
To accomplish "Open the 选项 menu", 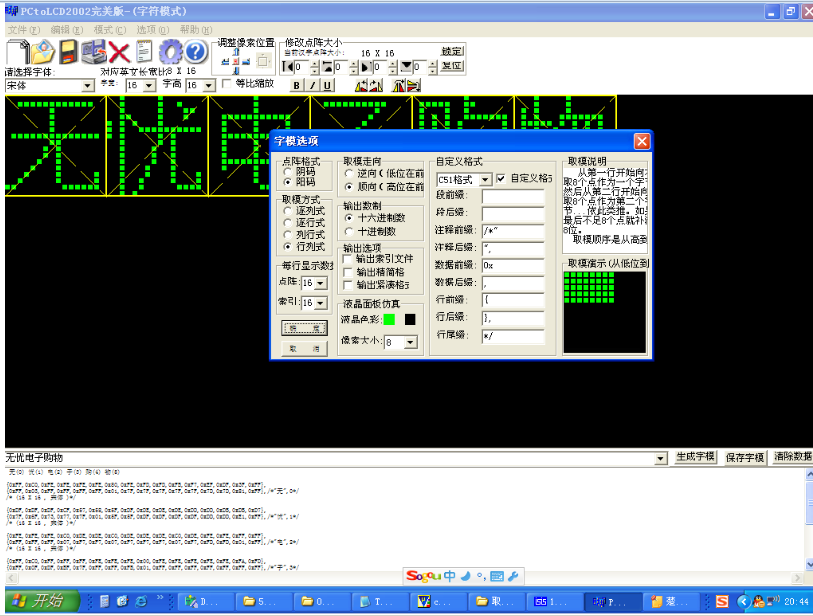I will [x=153, y=30].
